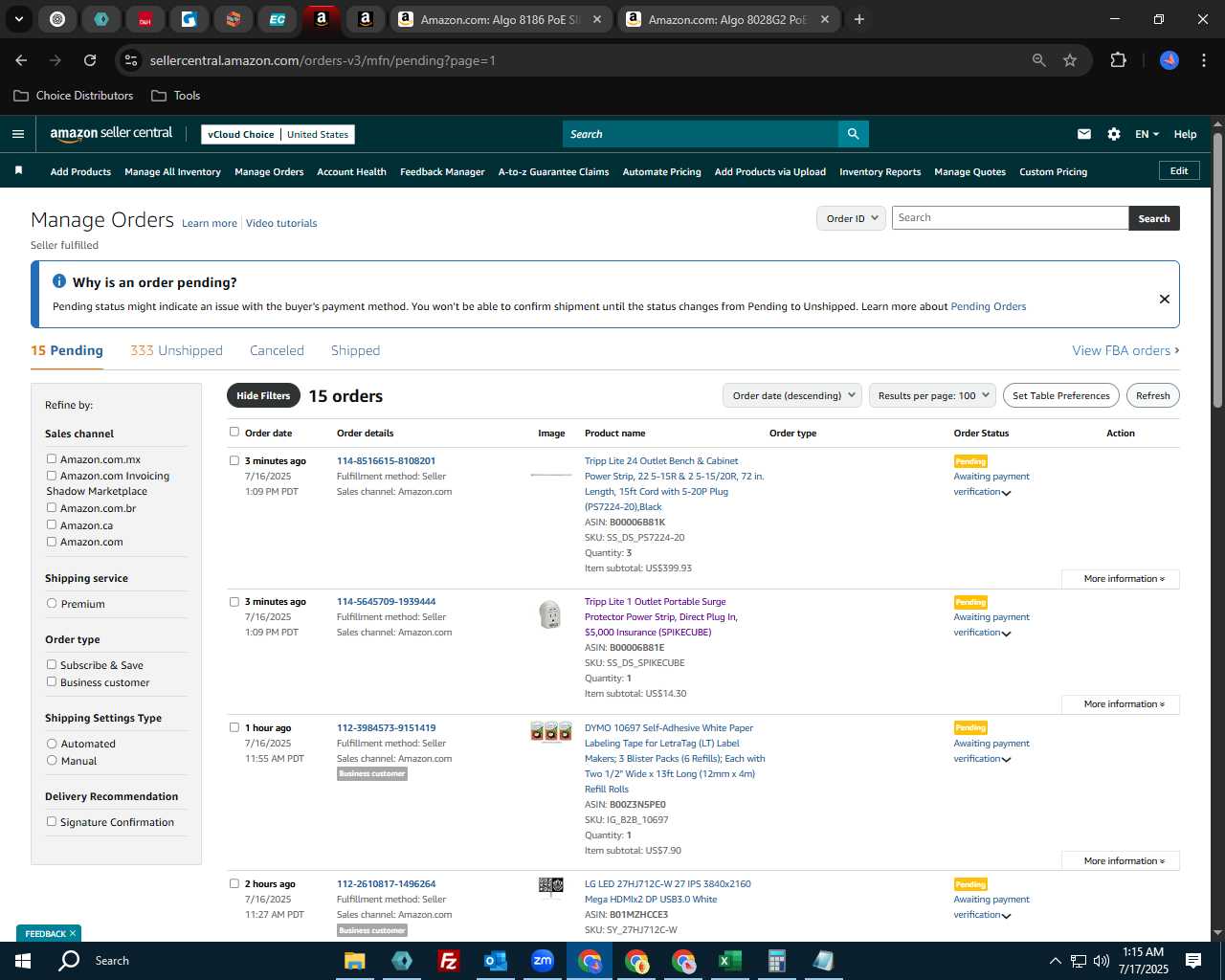The image size is (1225, 980).
Task: Open Automate Pricing in navigation
Action: 661,171
